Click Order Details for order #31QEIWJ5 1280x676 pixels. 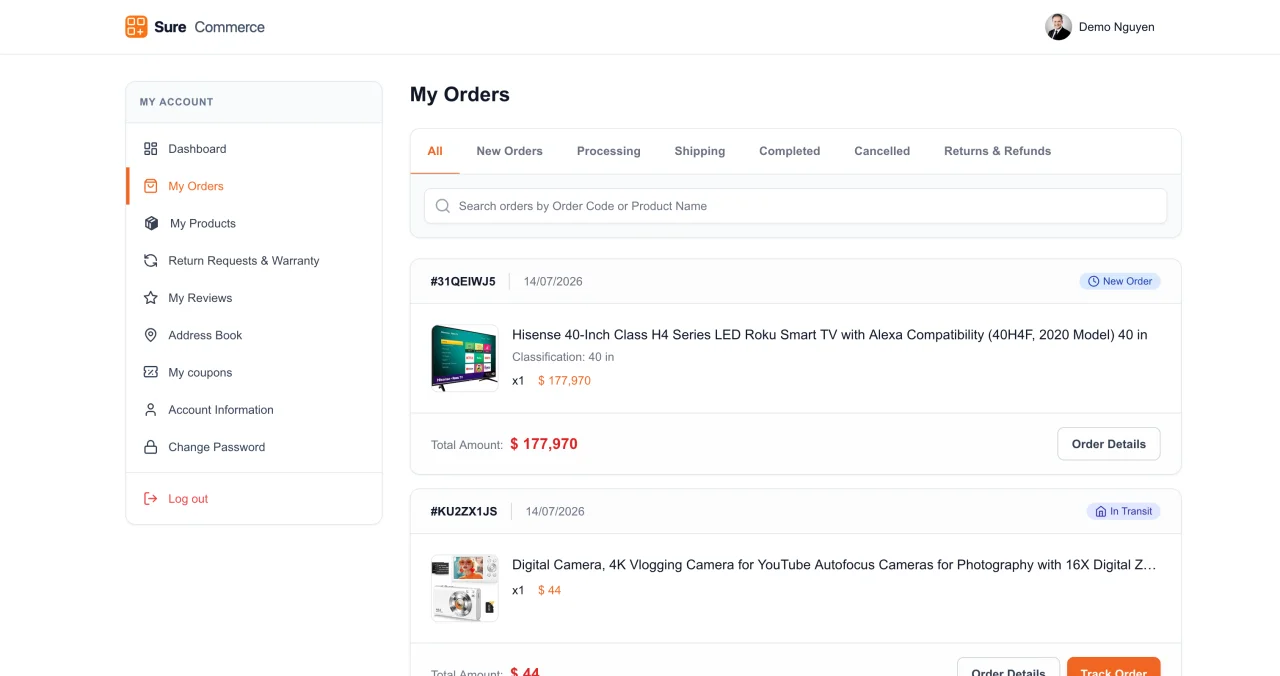(x=1109, y=444)
